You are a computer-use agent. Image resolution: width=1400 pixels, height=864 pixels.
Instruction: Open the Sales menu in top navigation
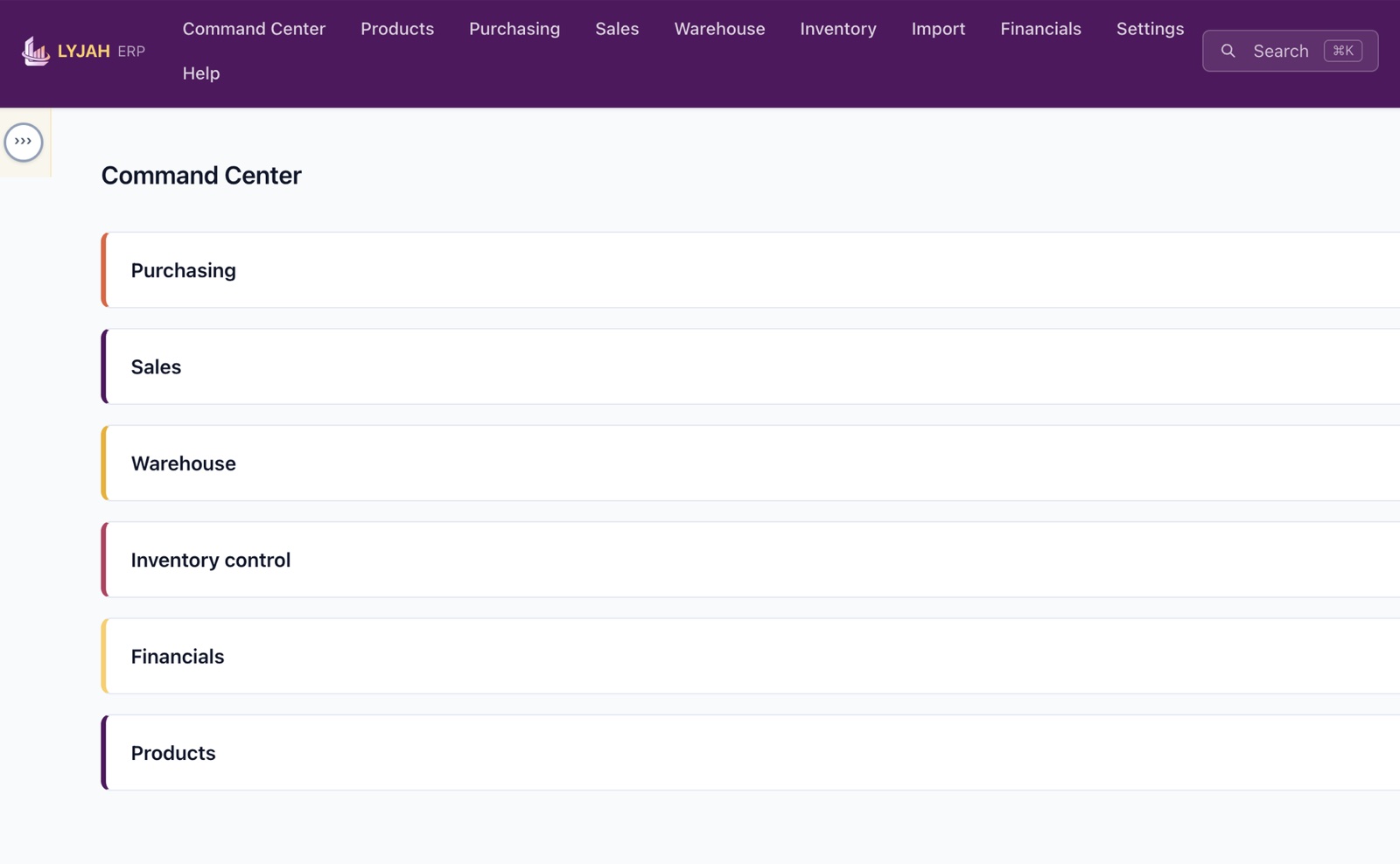pos(617,29)
